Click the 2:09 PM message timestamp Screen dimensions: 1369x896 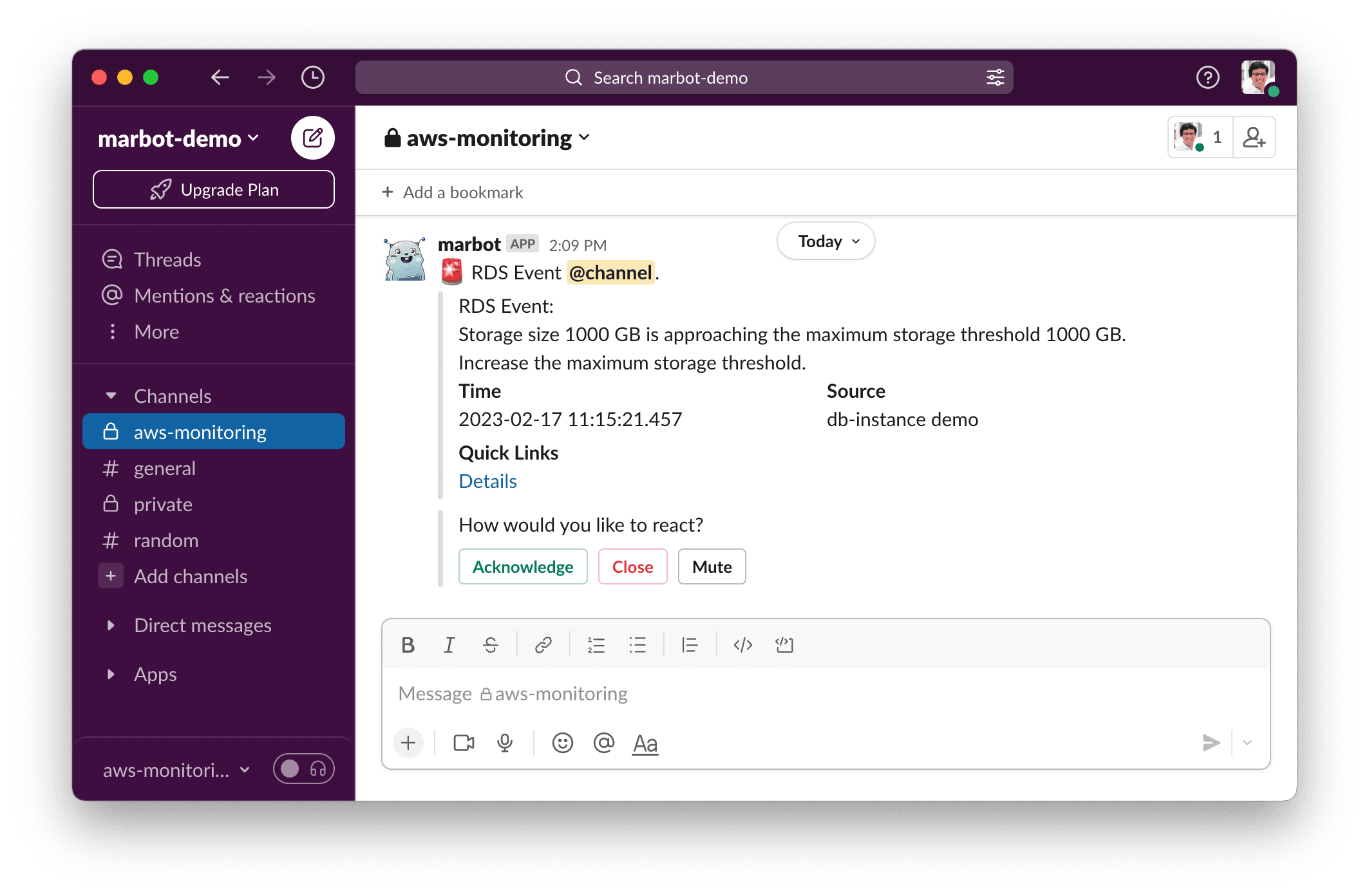tap(578, 245)
